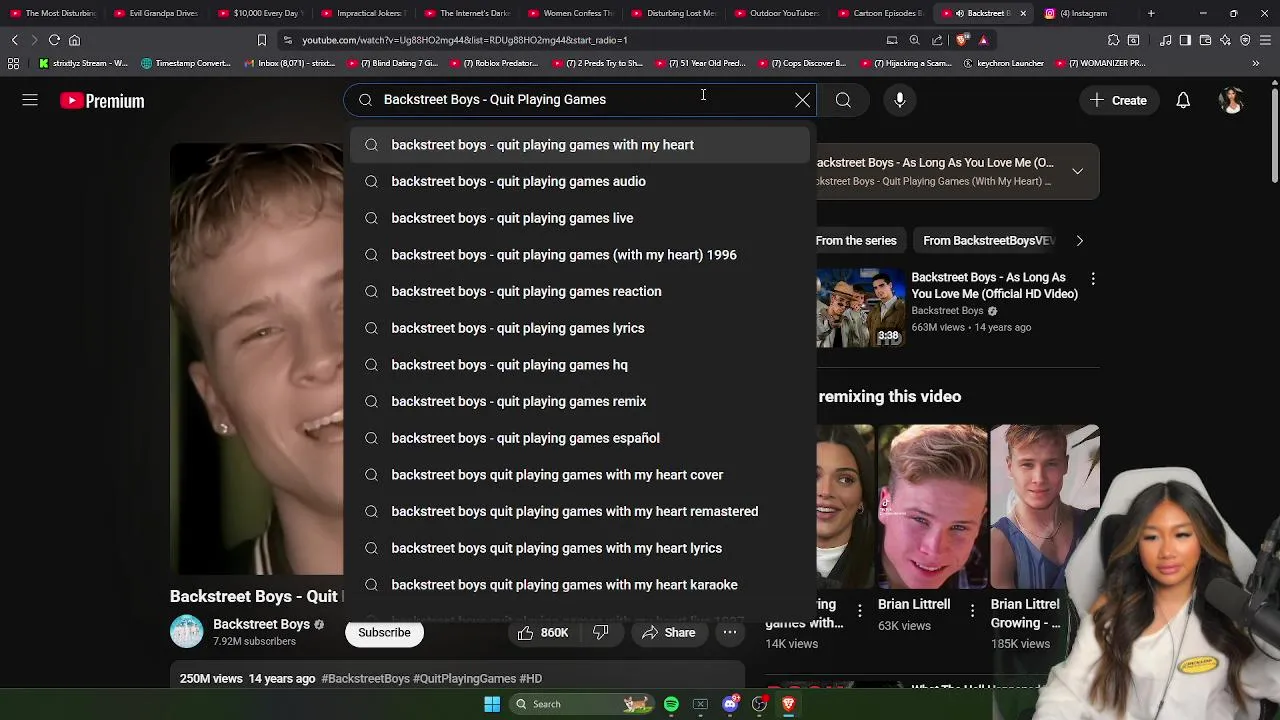The width and height of the screenshot is (1280, 720).
Task: Go back with the browser back arrow
Action: point(14,40)
